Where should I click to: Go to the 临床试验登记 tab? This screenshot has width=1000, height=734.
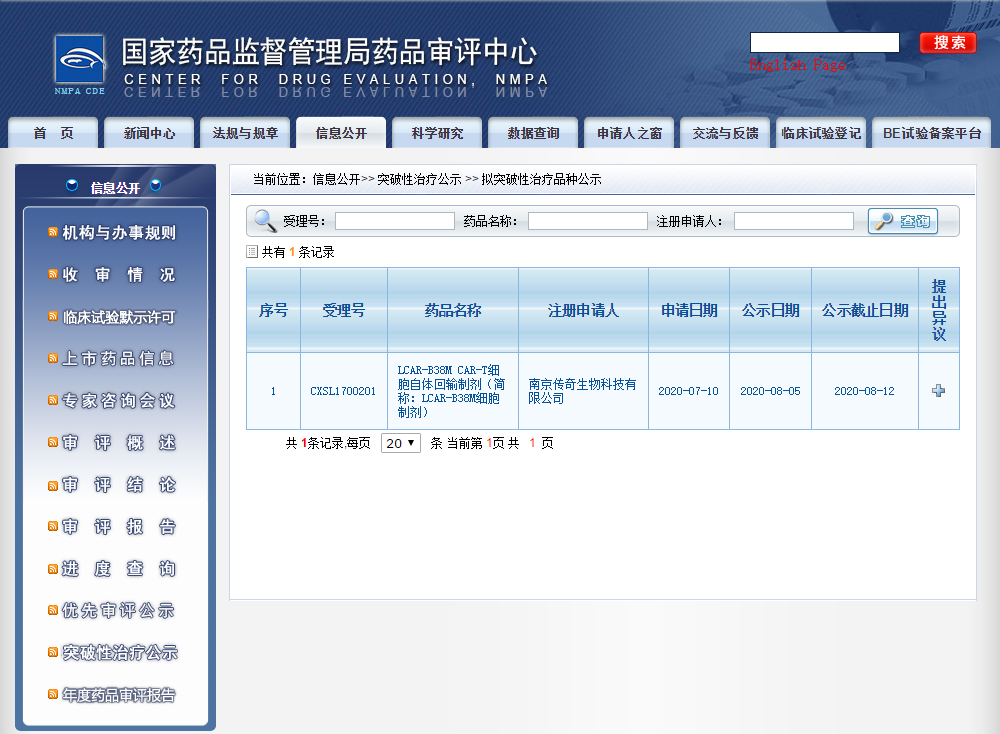click(820, 133)
